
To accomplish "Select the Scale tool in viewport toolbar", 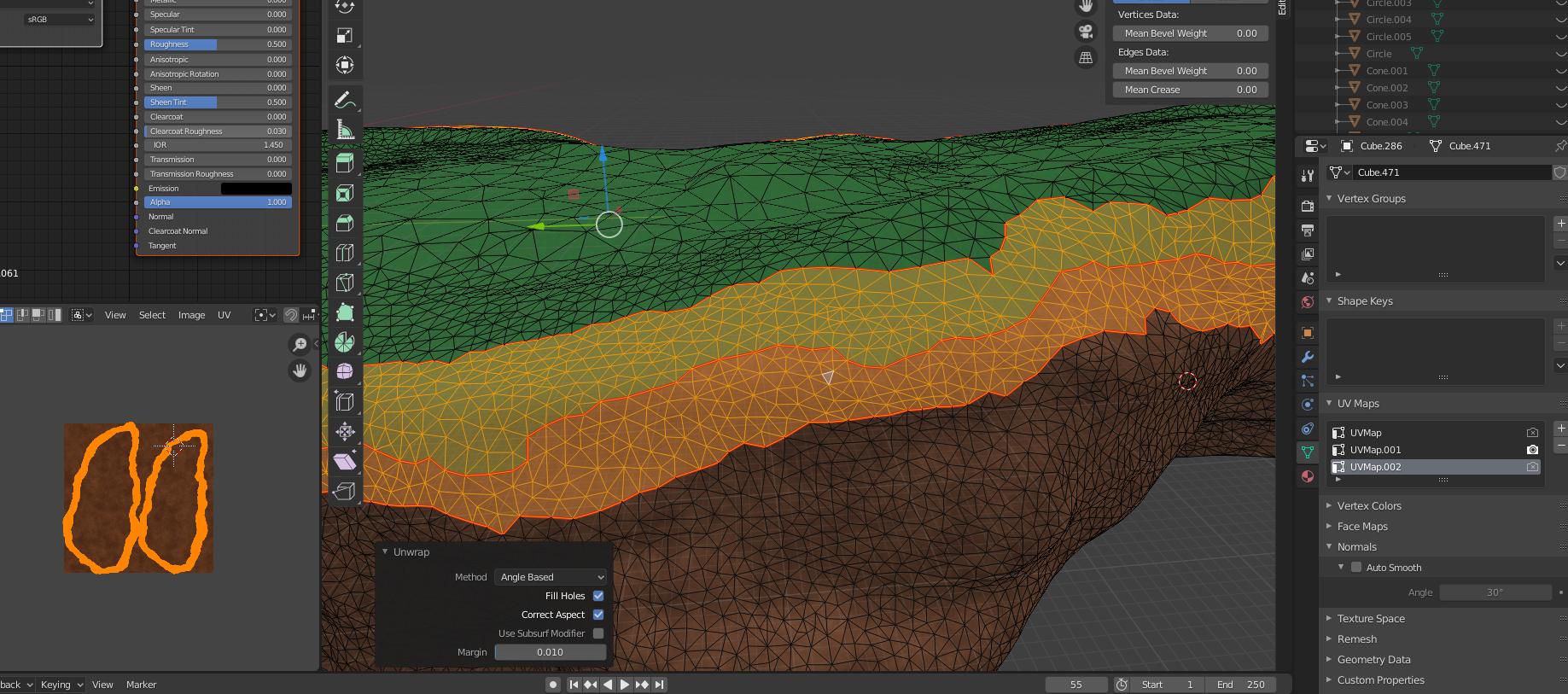I will 345,35.
